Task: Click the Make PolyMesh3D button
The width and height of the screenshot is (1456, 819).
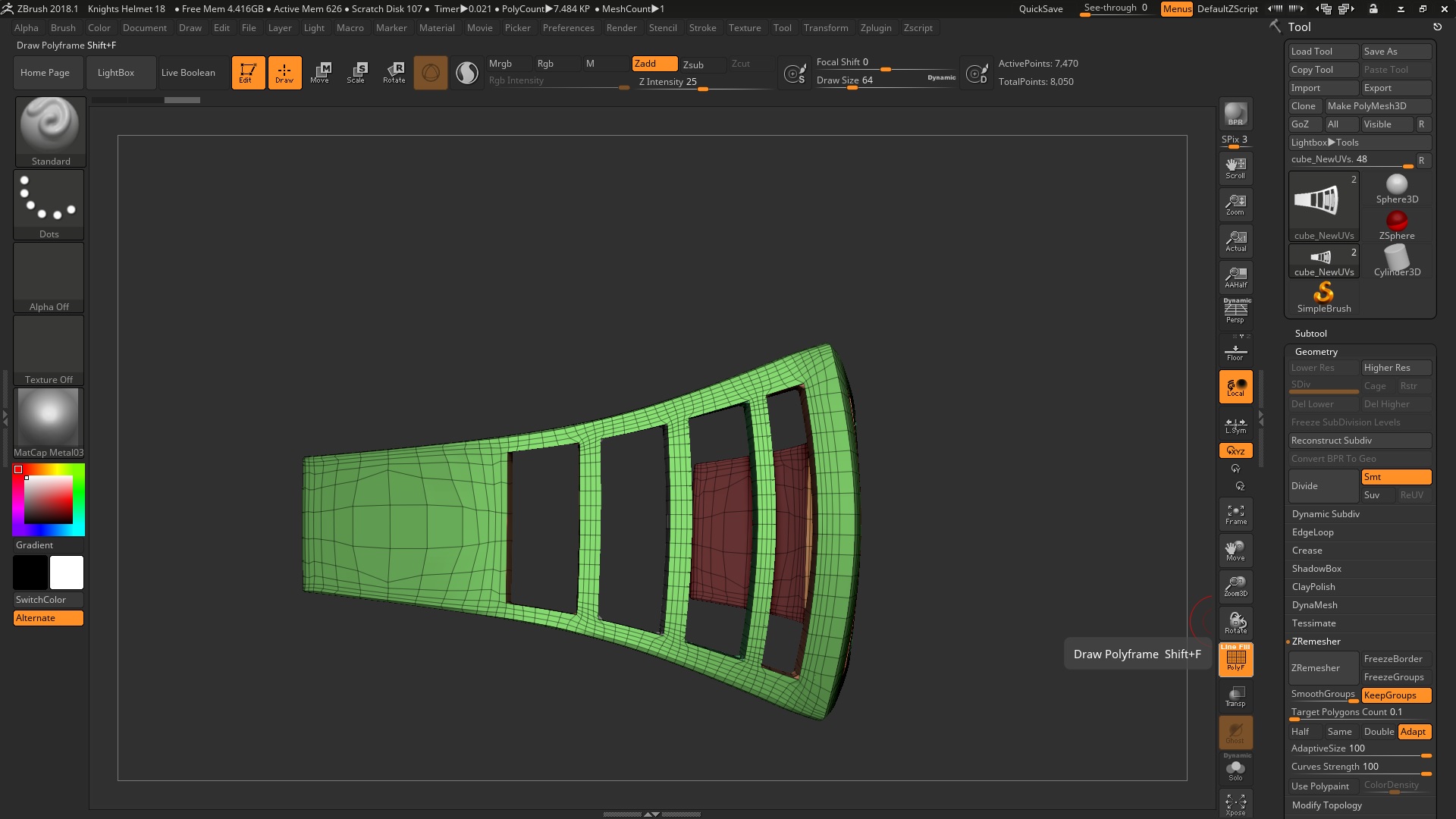Action: pyautogui.click(x=1378, y=106)
